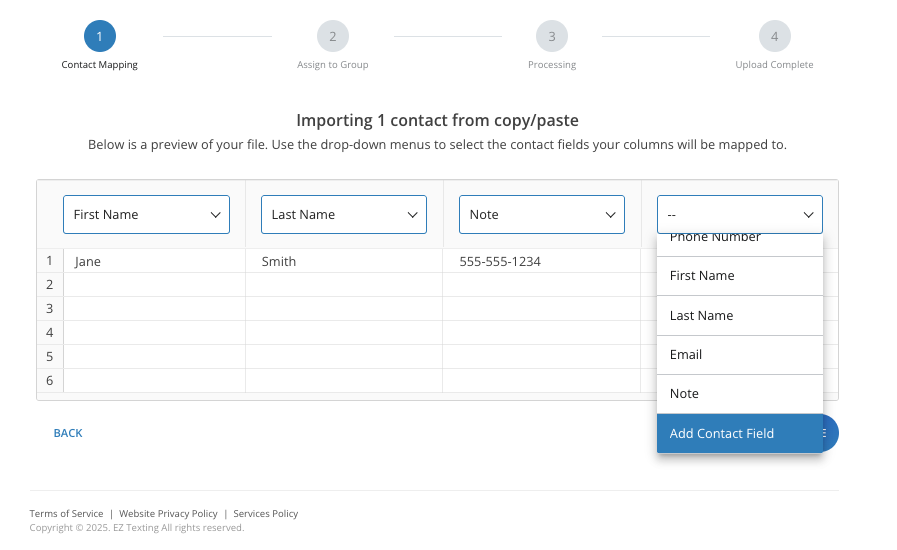Click step 2 Assign to Group circle
Screen dimensions: 897x550
point(333,36)
